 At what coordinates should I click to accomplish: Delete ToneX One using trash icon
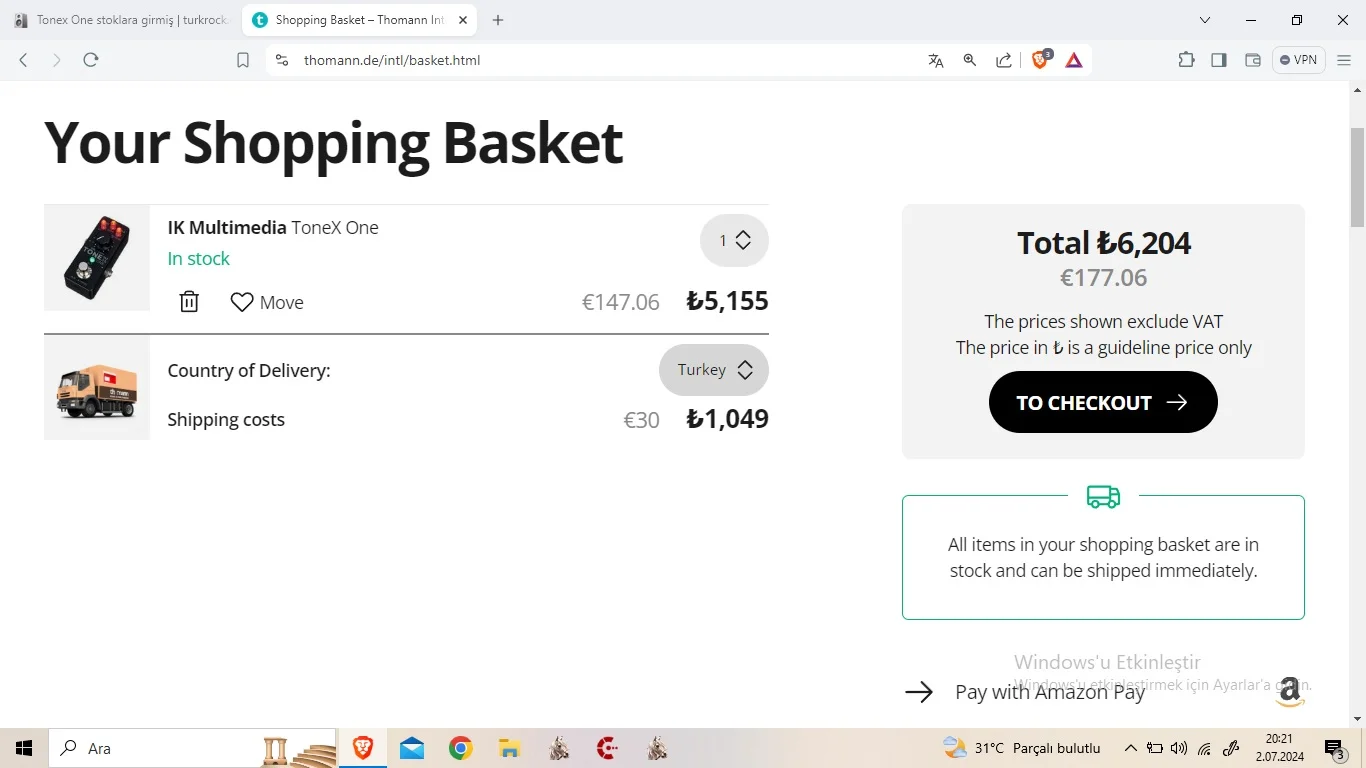pos(189,302)
